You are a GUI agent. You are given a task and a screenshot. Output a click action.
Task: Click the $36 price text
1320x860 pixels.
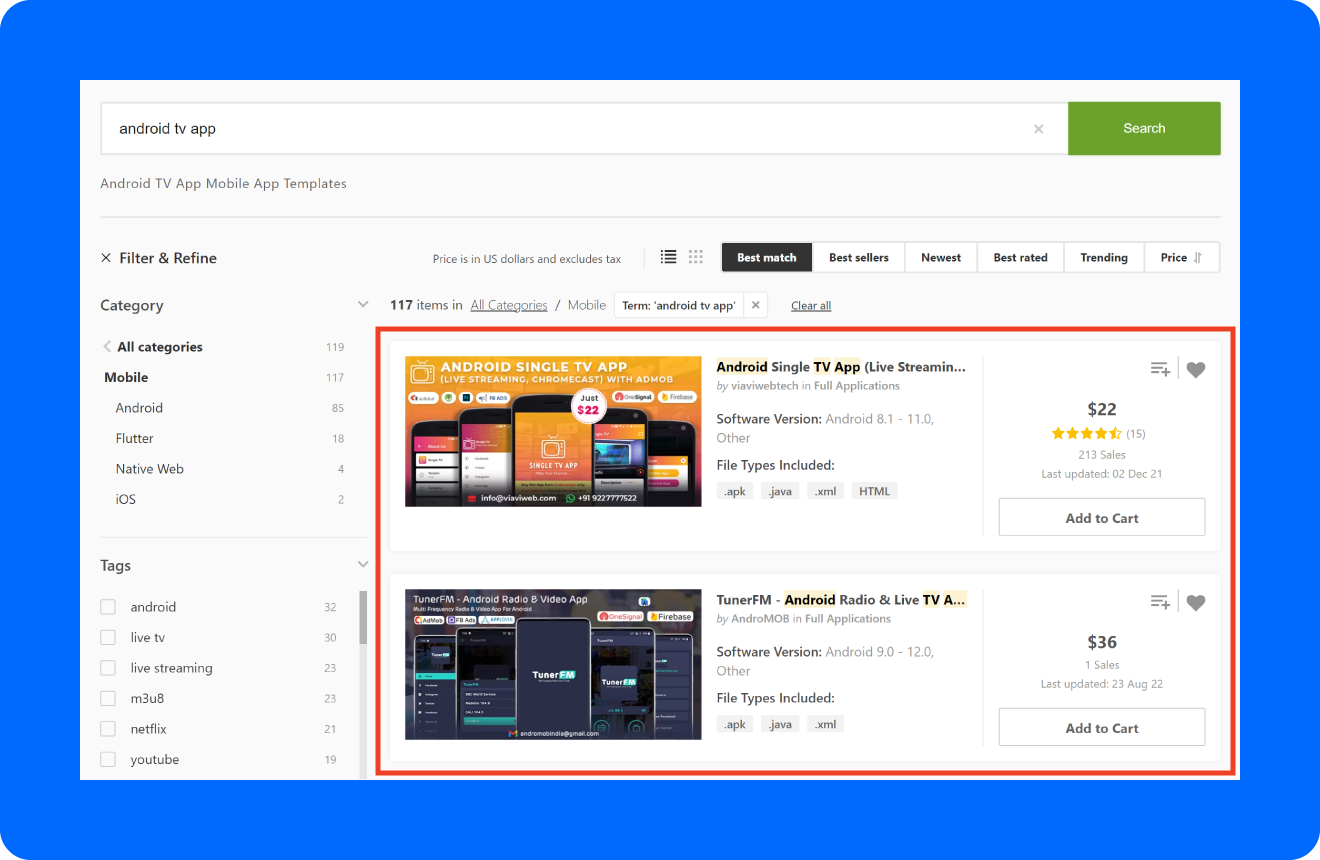point(1102,642)
